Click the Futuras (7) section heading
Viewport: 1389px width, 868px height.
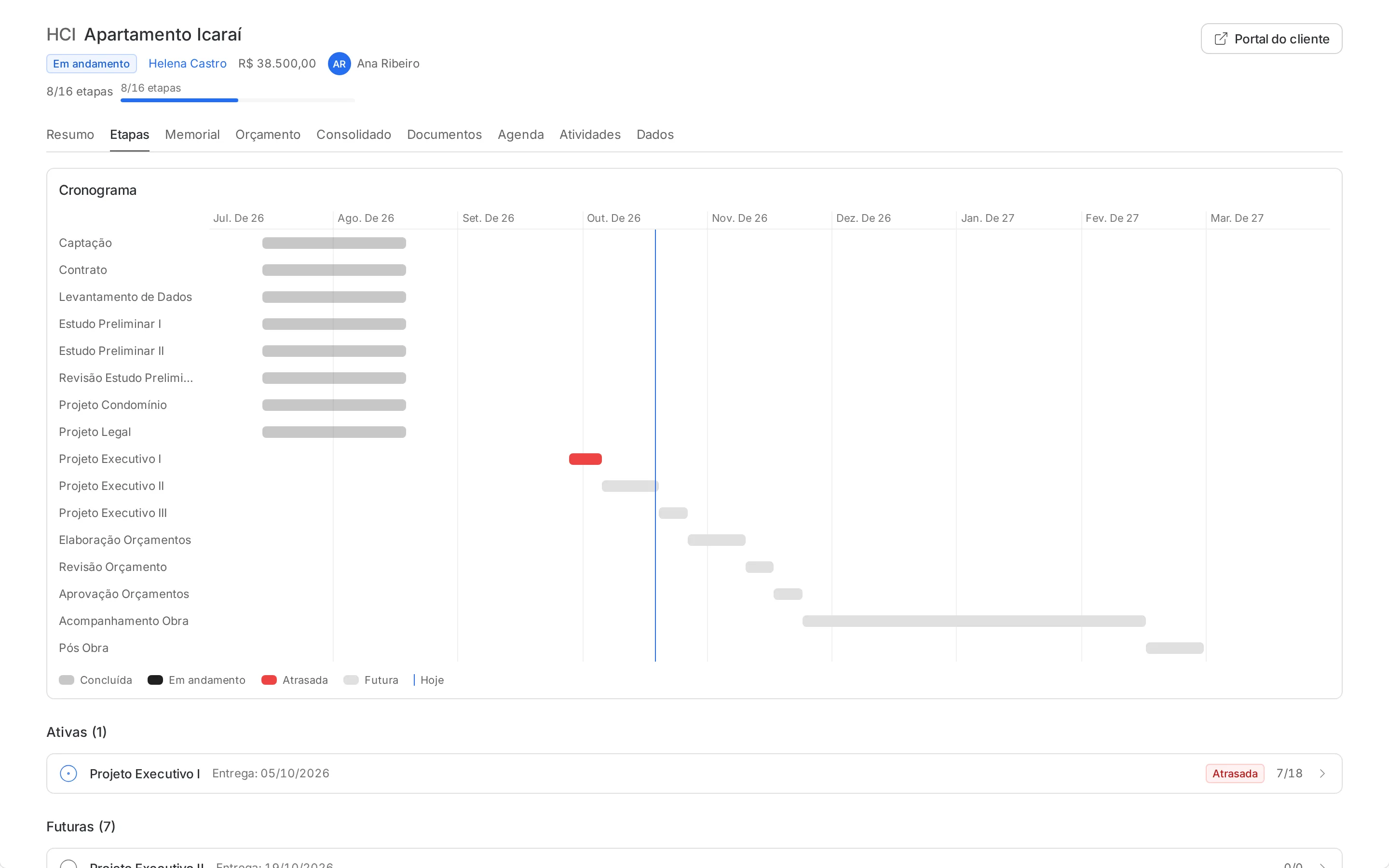point(81,826)
